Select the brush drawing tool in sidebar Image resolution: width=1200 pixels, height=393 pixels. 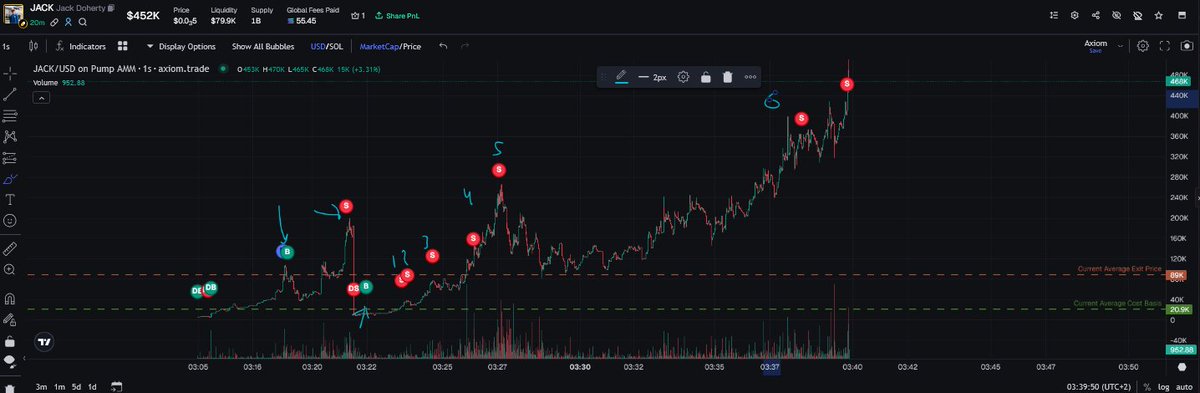click(10, 180)
